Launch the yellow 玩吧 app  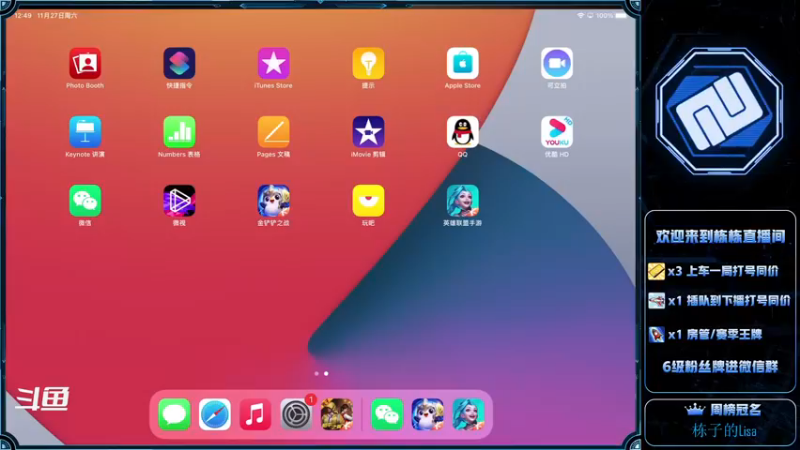pyautogui.click(x=368, y=201)
